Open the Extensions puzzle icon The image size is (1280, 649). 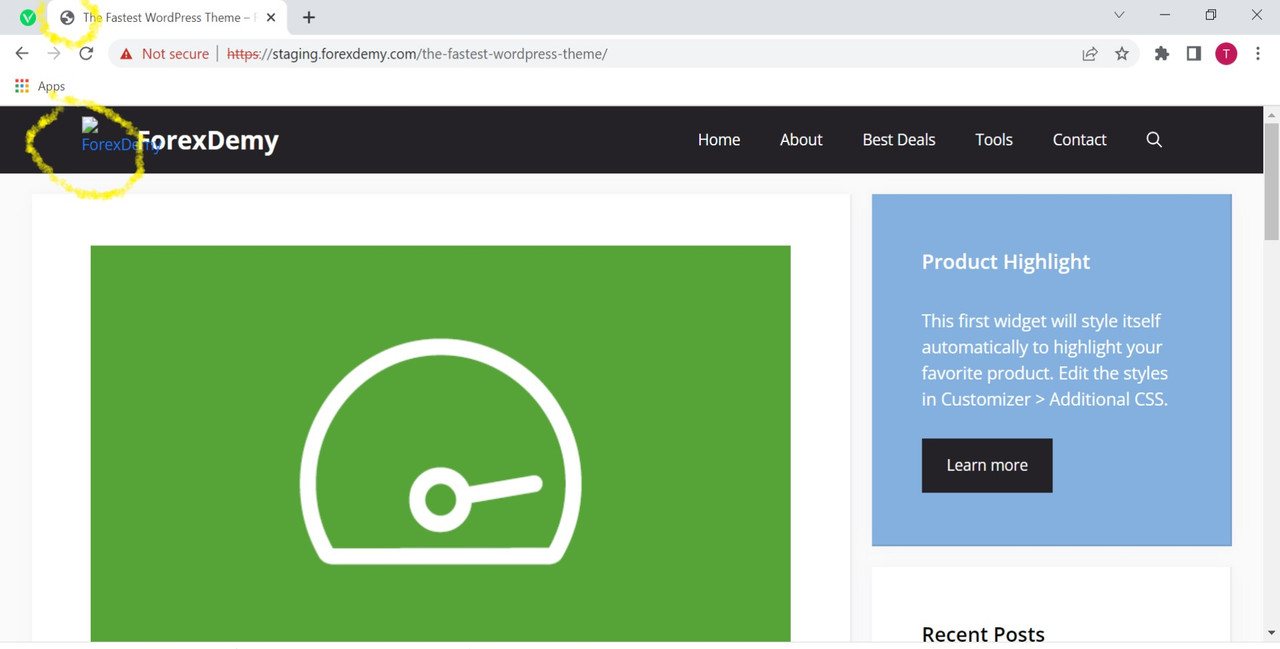pyautogui.click(x=1161, y=54)
